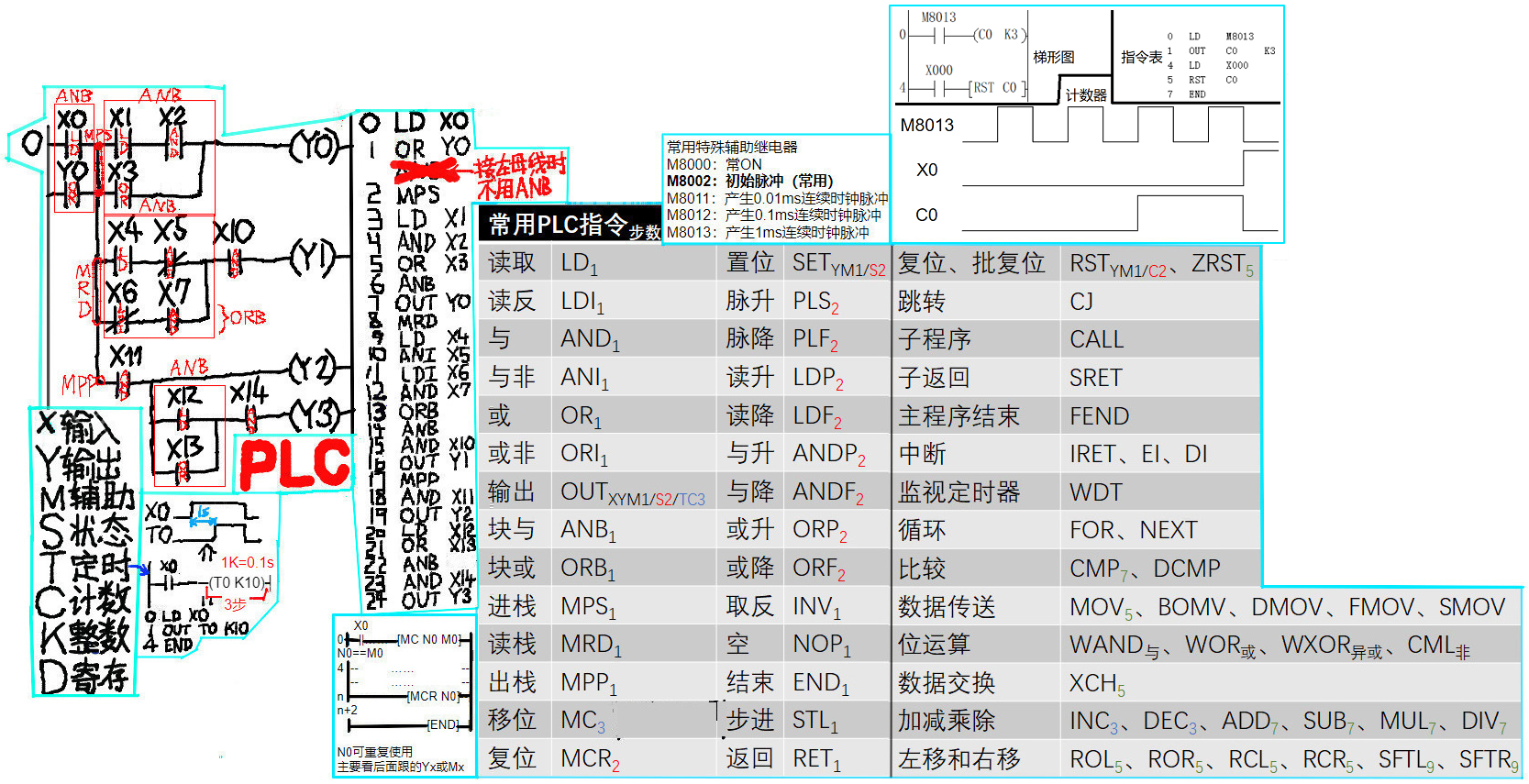
Task: Click the 中断 table cell
Action: click(976, 454)
